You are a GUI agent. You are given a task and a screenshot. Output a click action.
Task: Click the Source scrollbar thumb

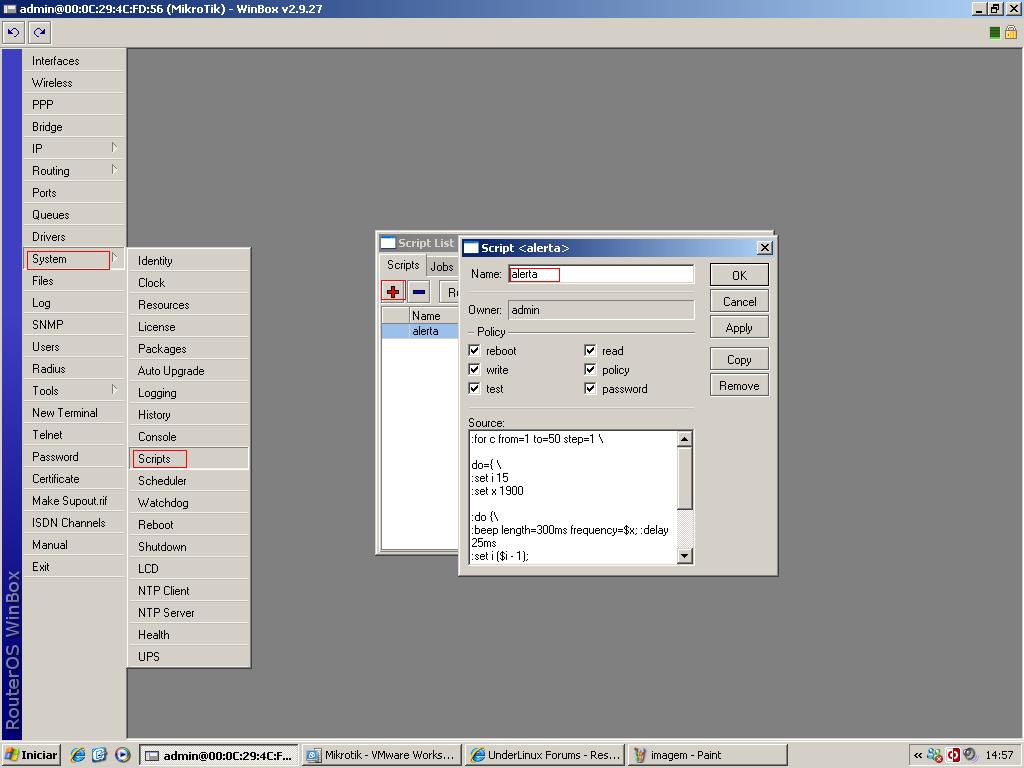point(684,477)
